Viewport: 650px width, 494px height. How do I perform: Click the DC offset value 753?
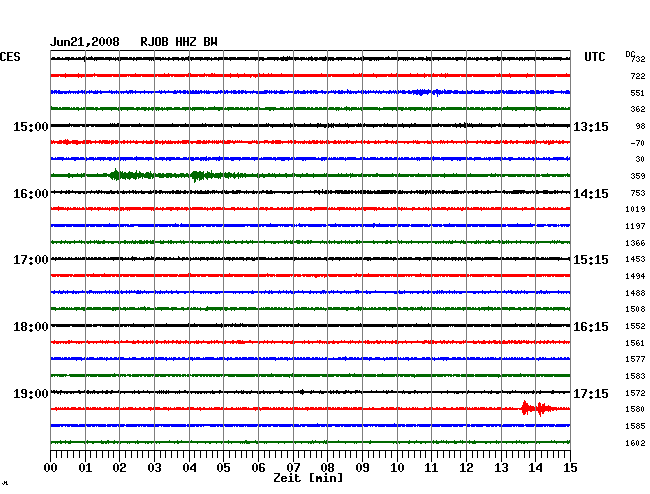point(638,193)
